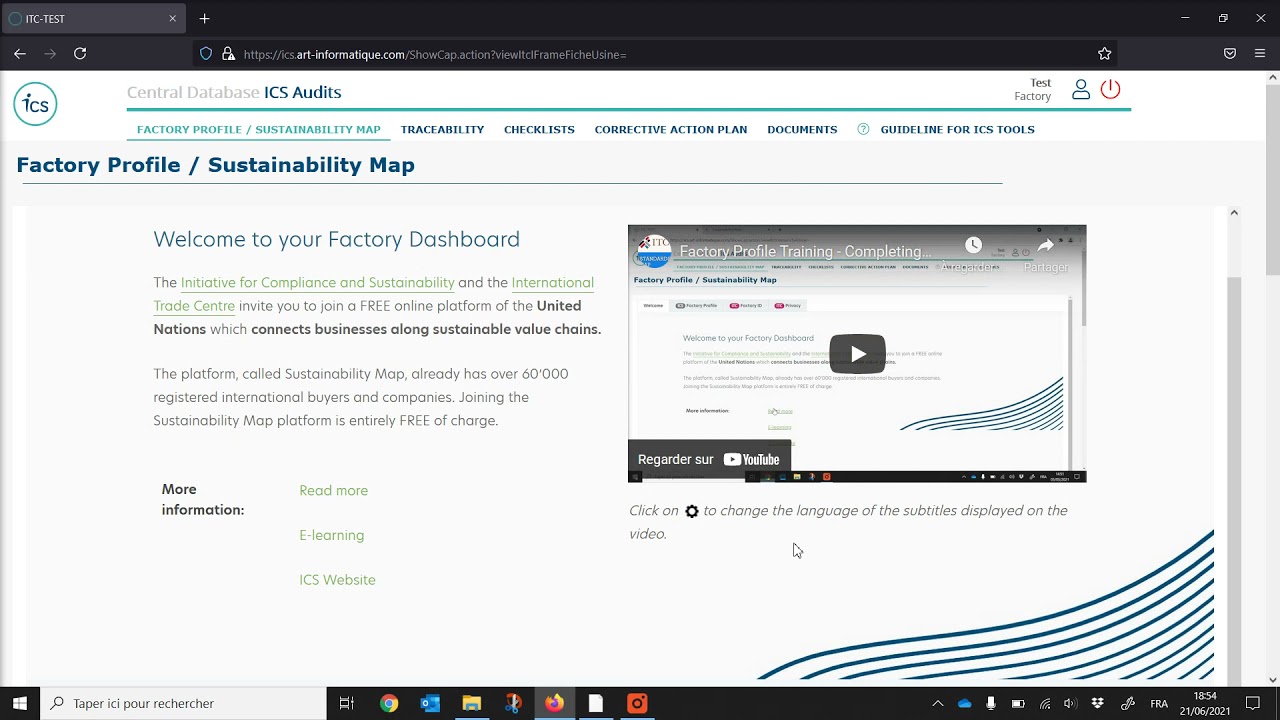Click the Central Database ICS Audits title
The height and width of the screenshot is (720, 1280).
tap(234, 92)
